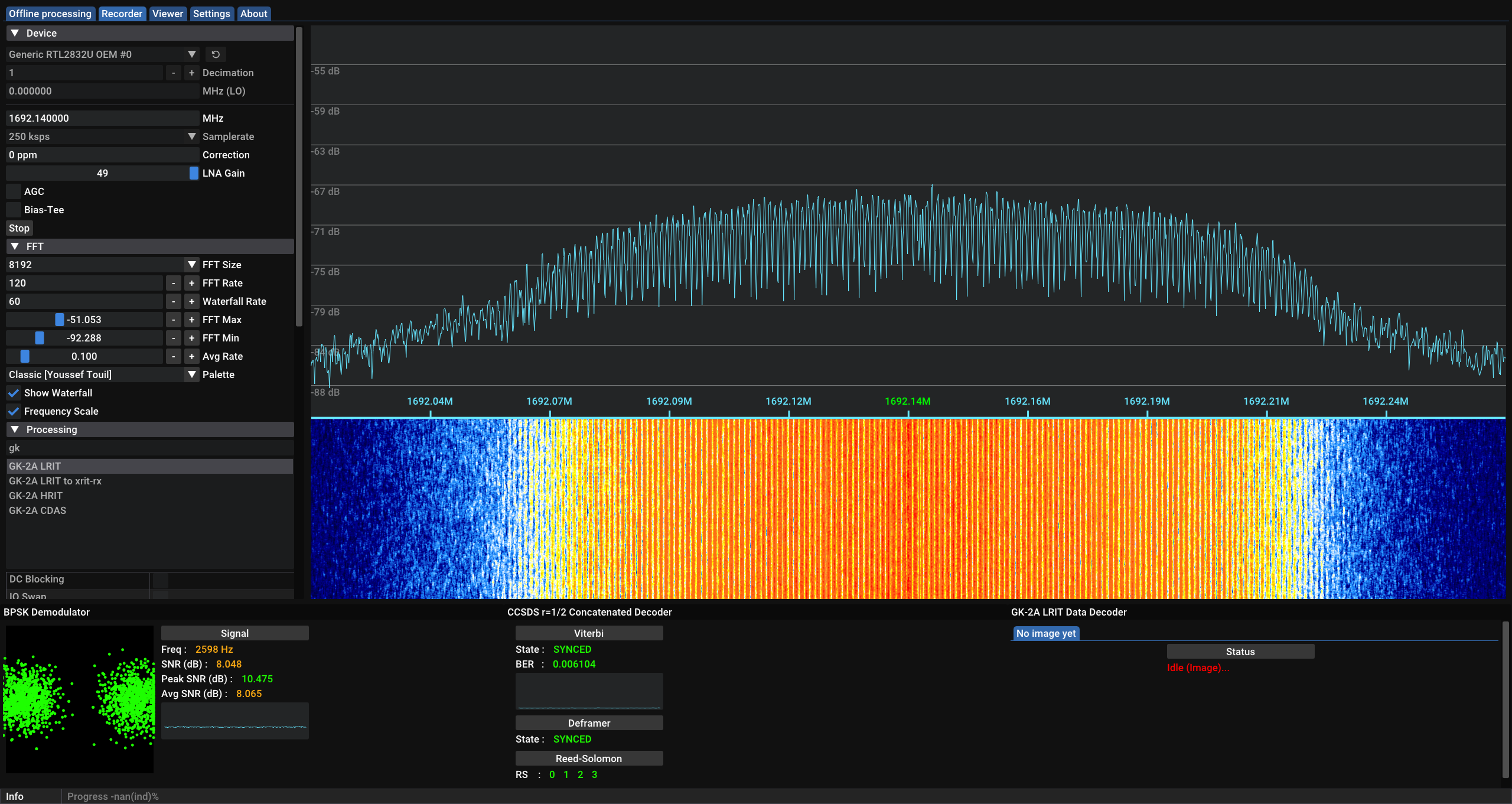1512x804 pixels.
Task: Decrease Decimation with the minus button
Action: (x=173, y=73)
